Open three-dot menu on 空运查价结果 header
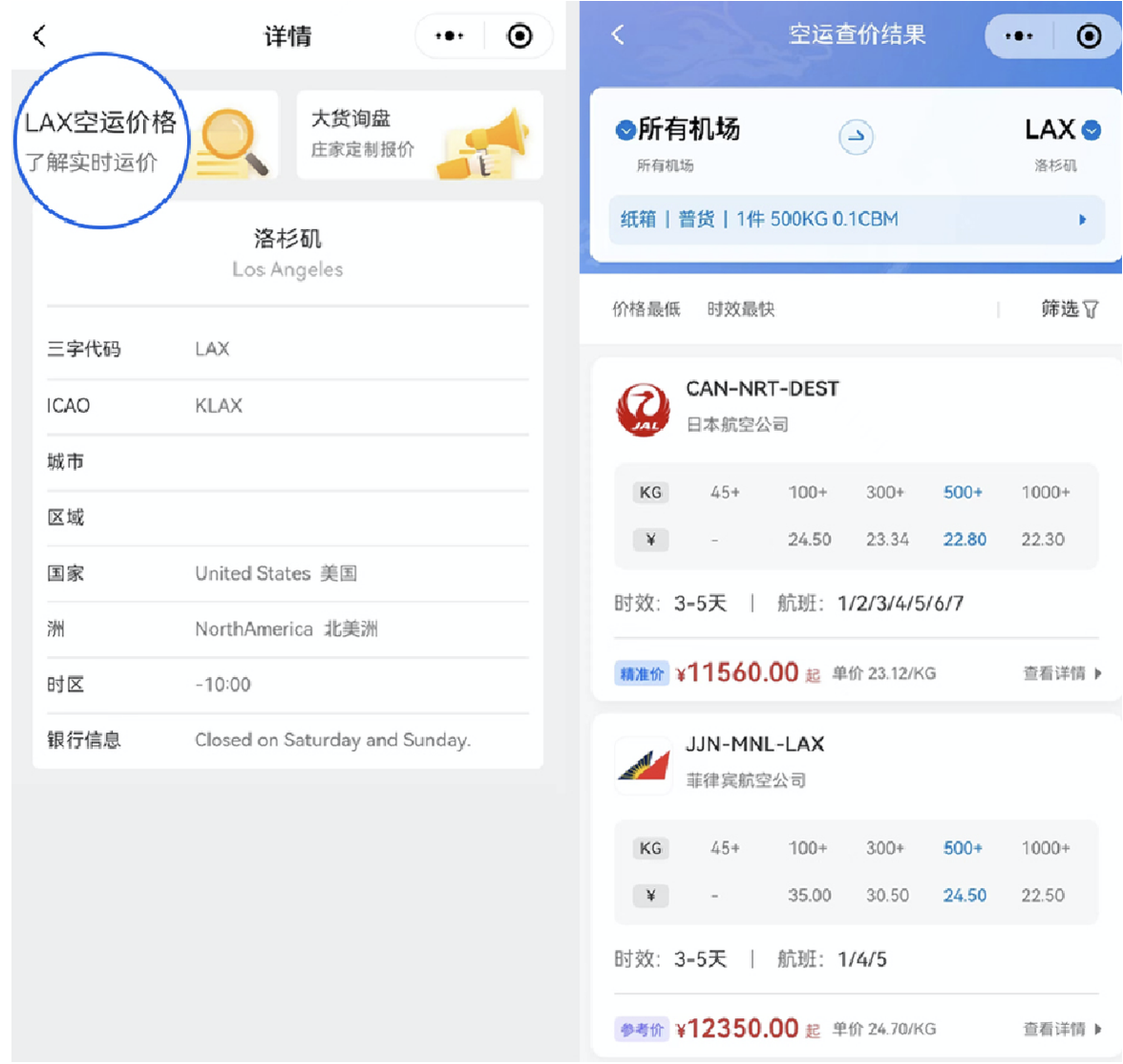 (1019, 36)
